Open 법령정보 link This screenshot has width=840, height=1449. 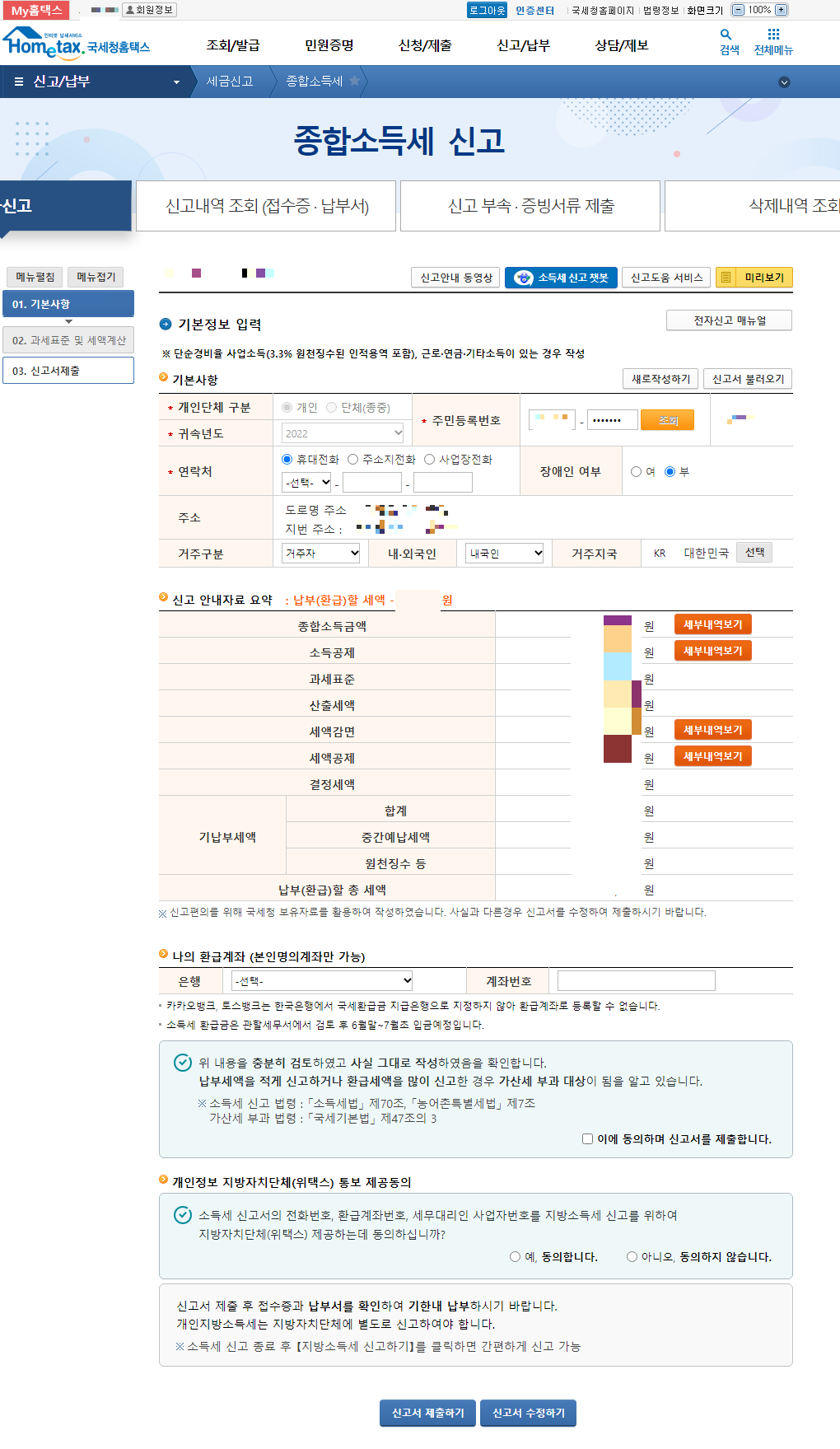click(x=660, y=10)
